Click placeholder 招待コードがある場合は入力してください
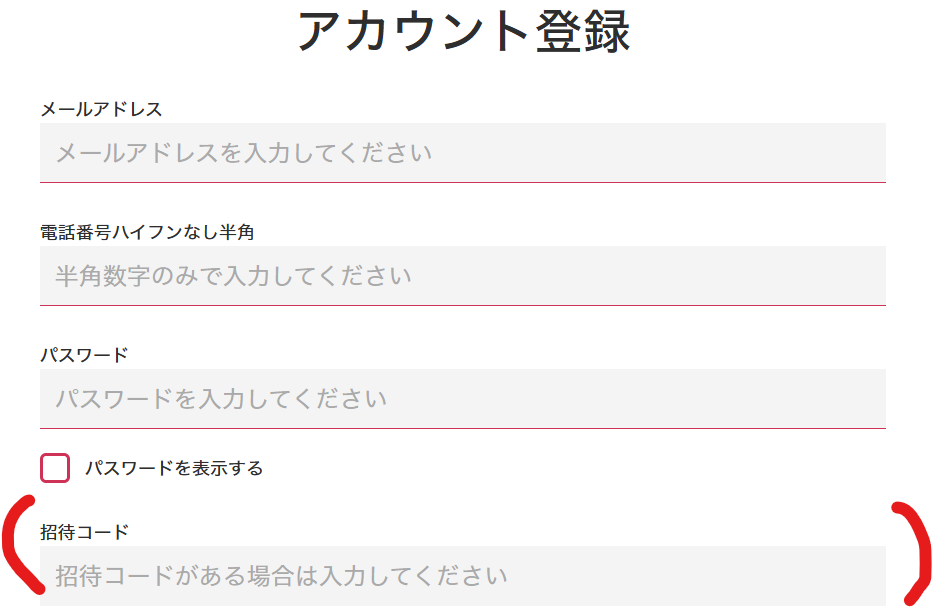 click(281, 576)
